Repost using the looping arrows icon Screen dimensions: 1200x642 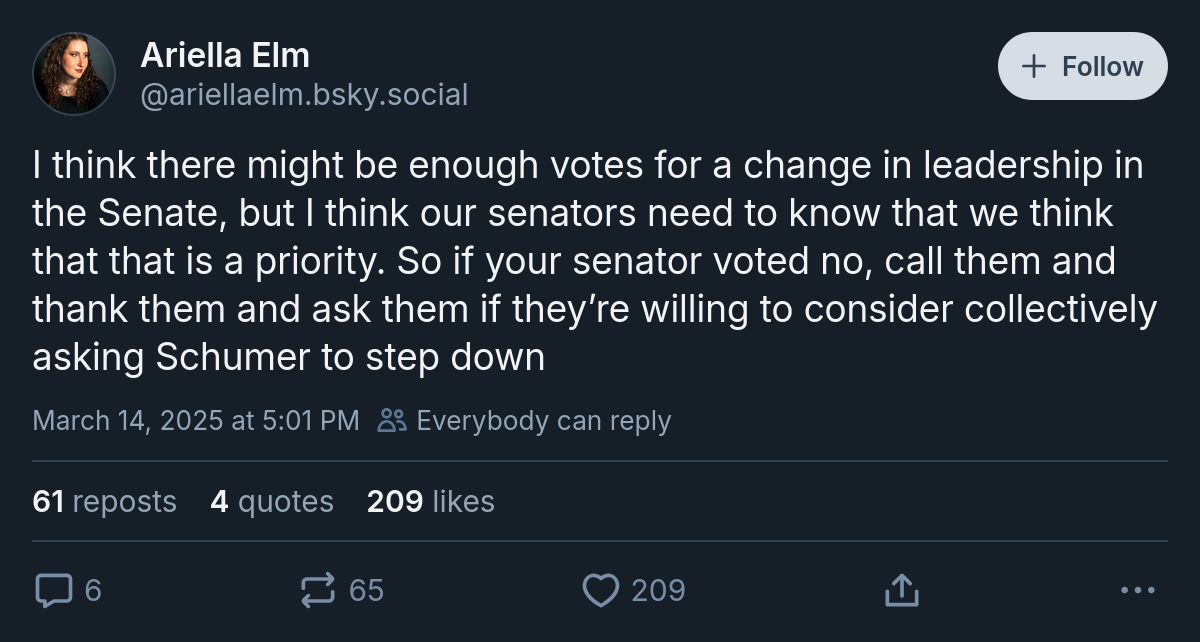point(318,590)
